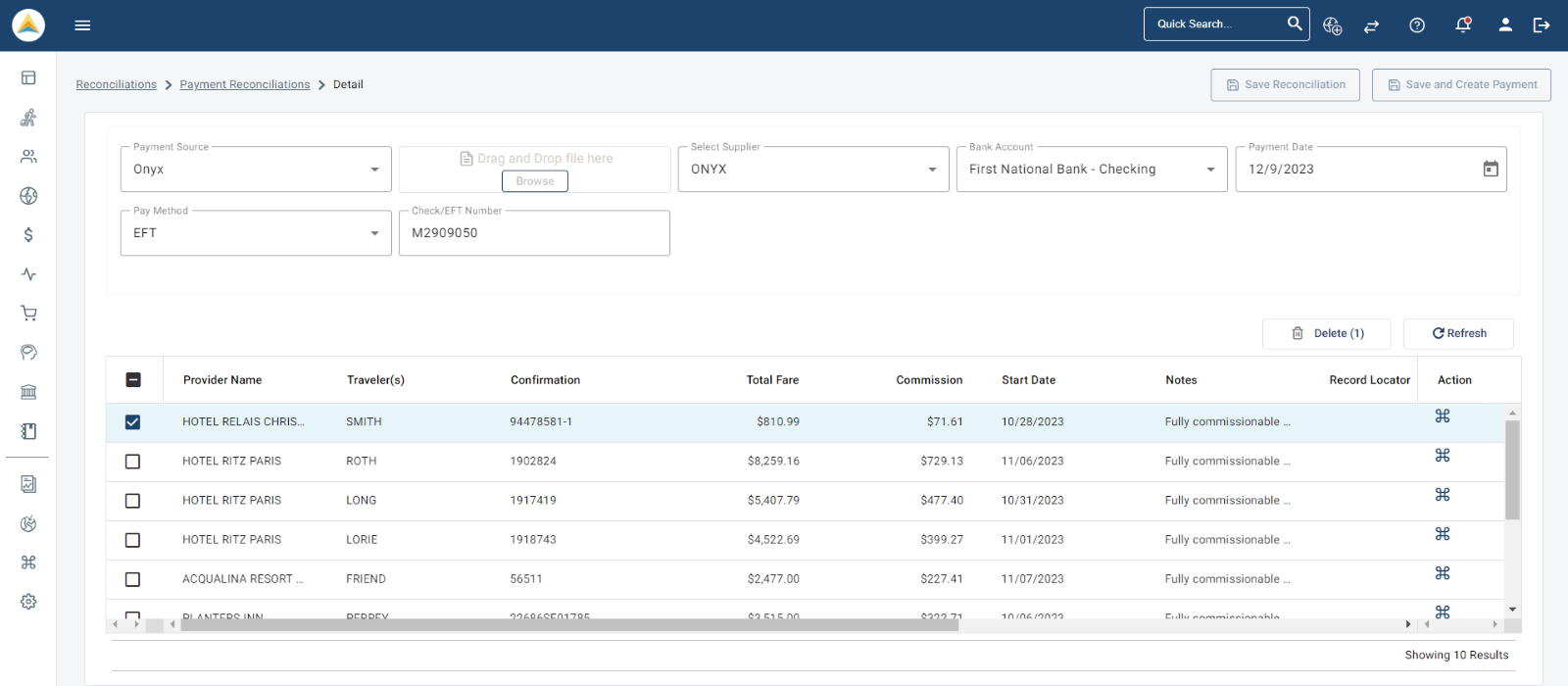The height and width of the screenshot is (686, 1568).
Task: Open the Bank Account dropdown
Action: [1092, 170]
